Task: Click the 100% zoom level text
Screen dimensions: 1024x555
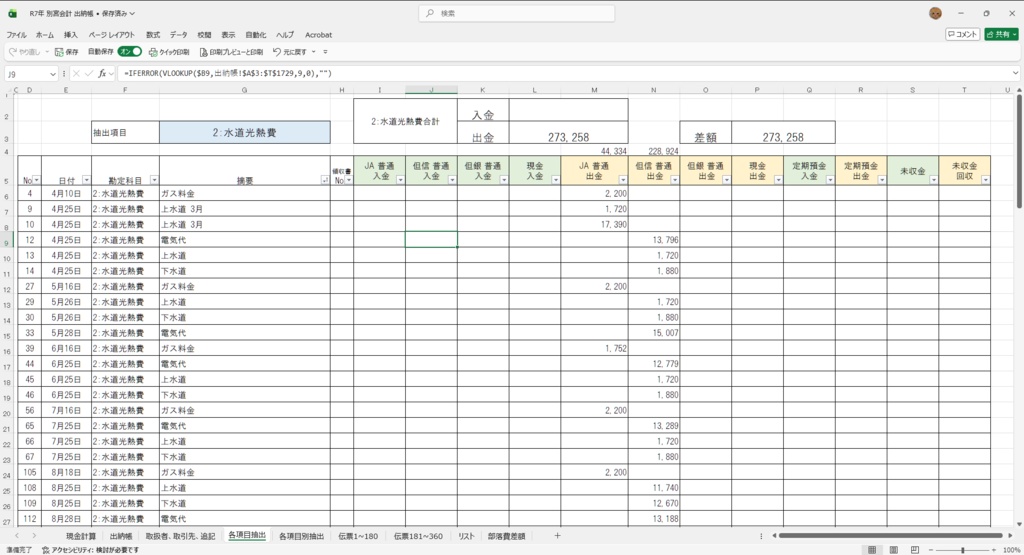Action: click(x=1011, y=550)
